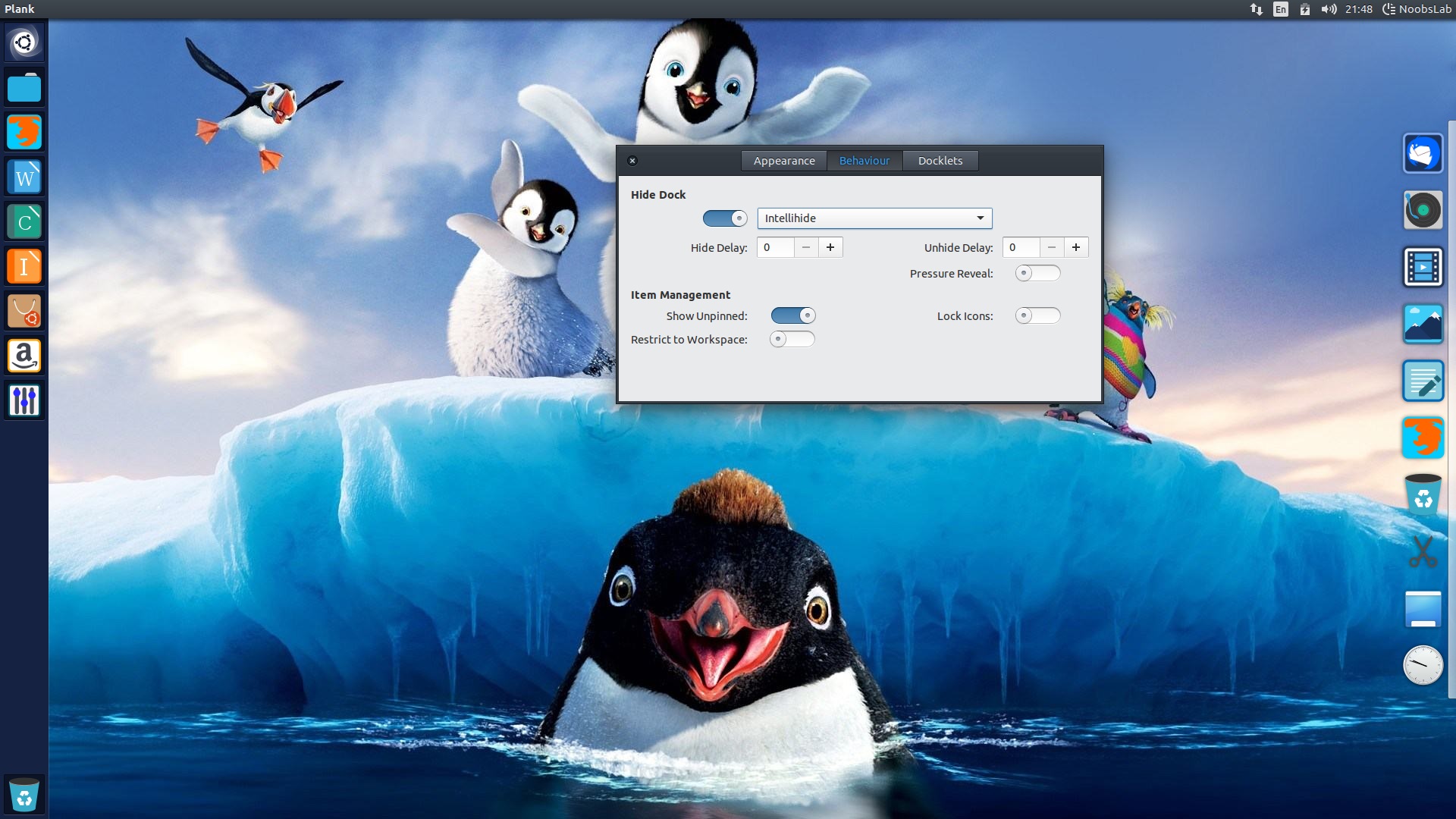Open the music player vinyl icon in dock

[1423, 210]
